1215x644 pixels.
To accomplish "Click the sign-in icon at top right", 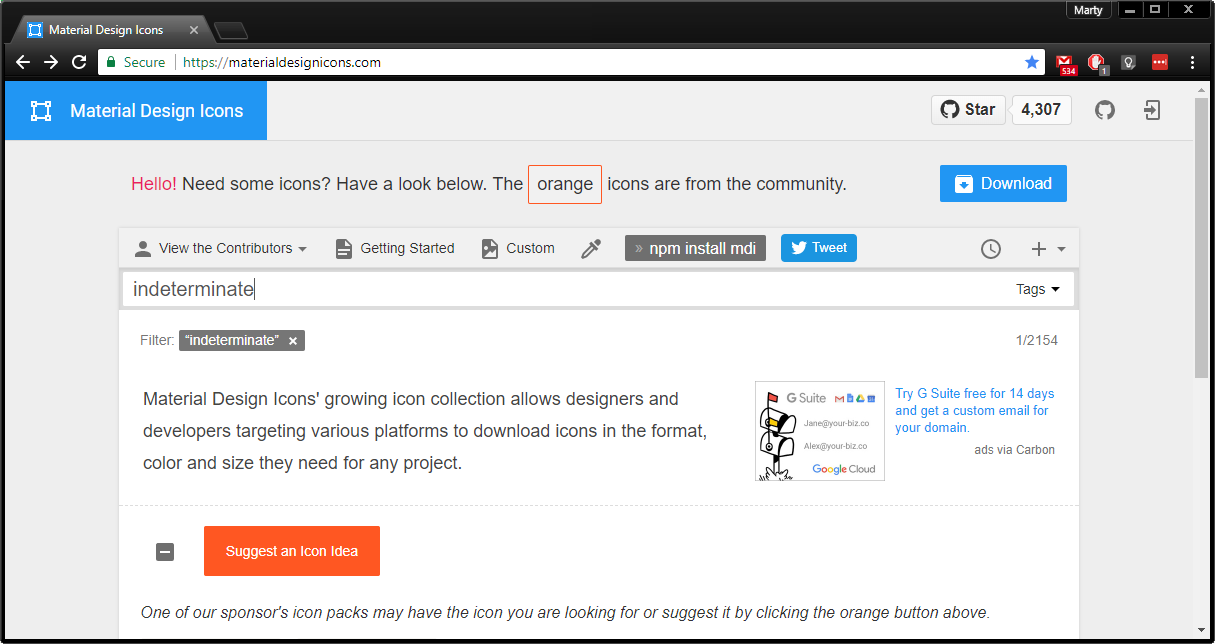I will pyautogui.click(x=1152, y=110).
